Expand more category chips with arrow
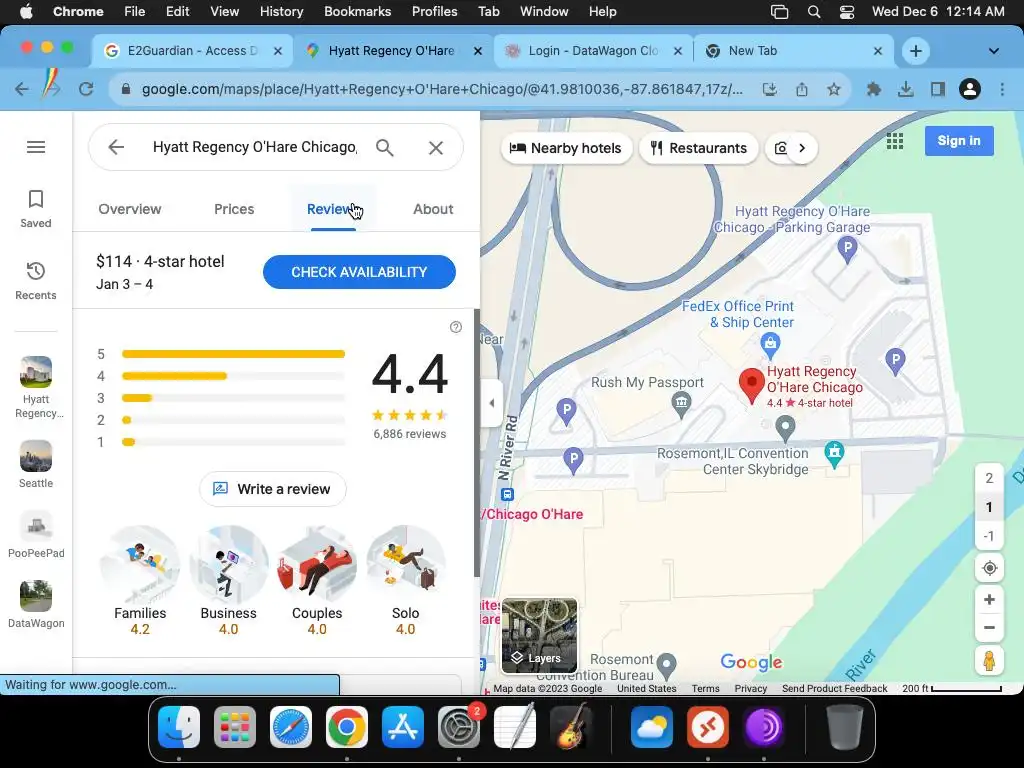1024x768 pixels. point(802,148)
